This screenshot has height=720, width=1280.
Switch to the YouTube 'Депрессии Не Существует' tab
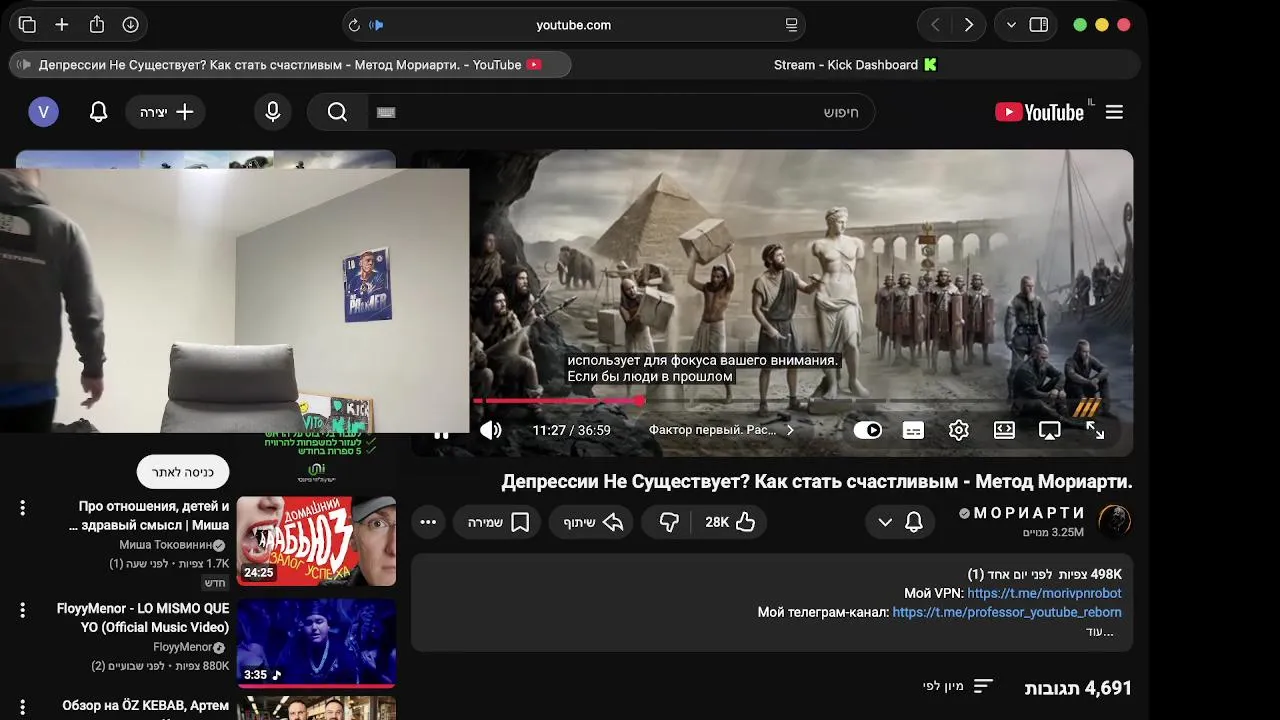(290, 65)
